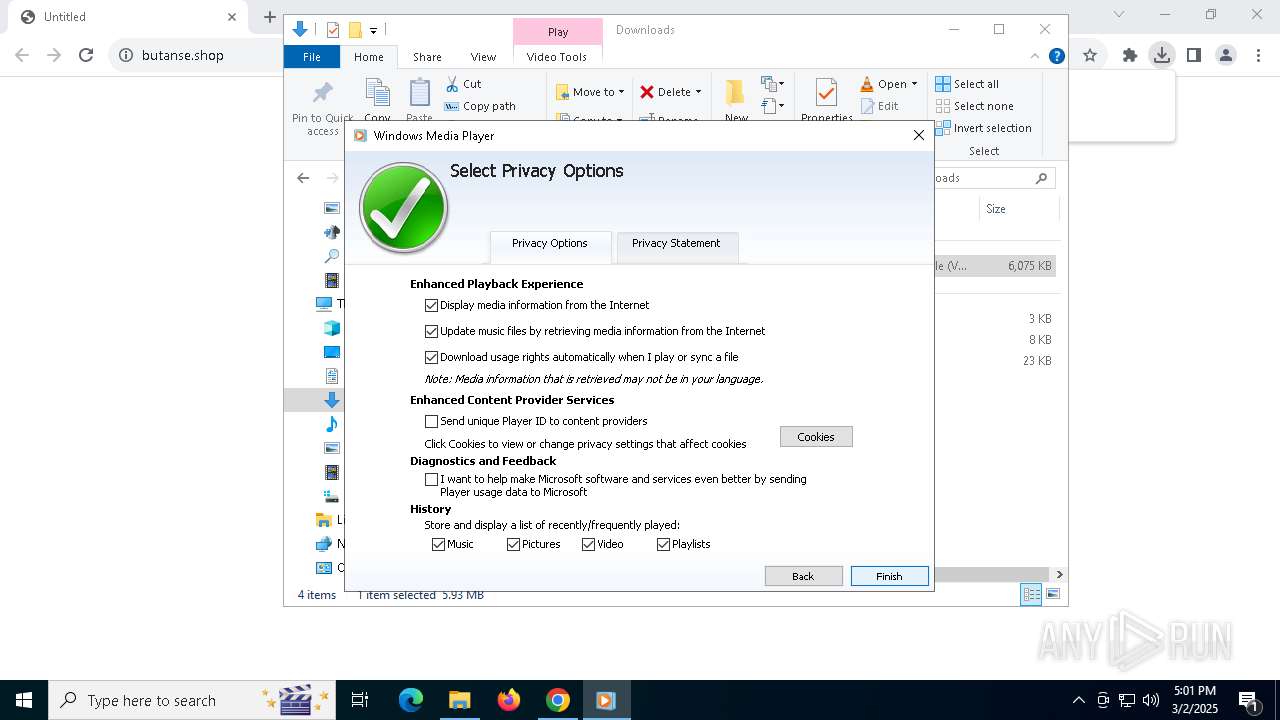
Task: Click the New folder icon in ribbon
Action: coord(735,93)
